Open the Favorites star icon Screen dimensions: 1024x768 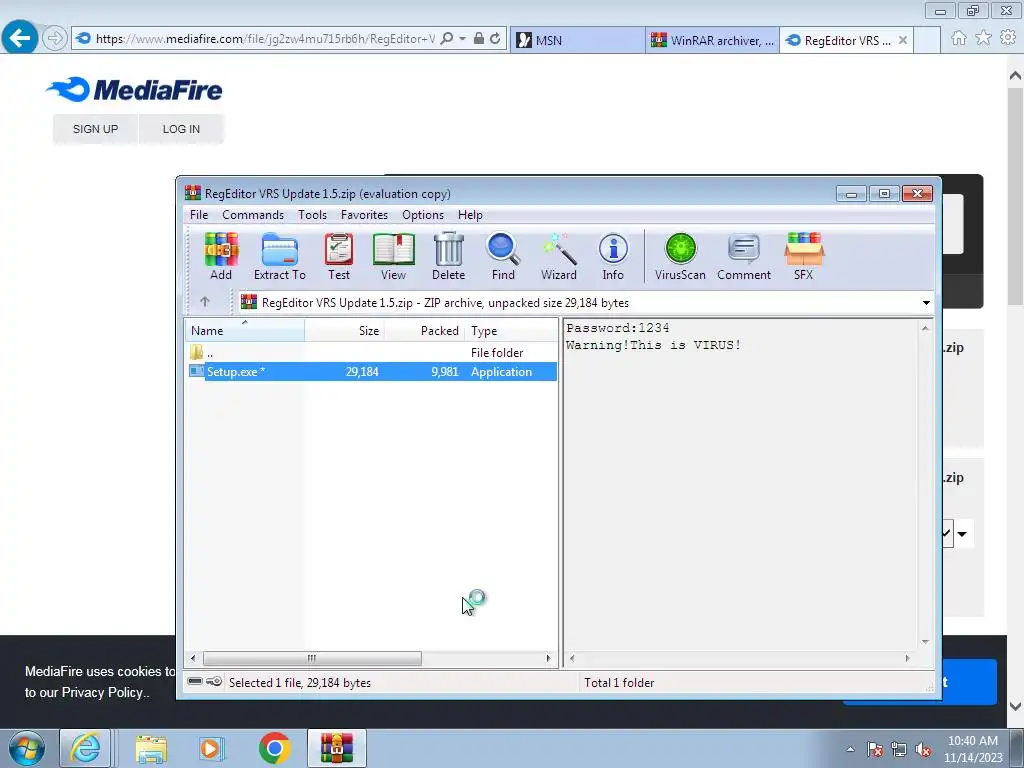[x=983, y=39]
